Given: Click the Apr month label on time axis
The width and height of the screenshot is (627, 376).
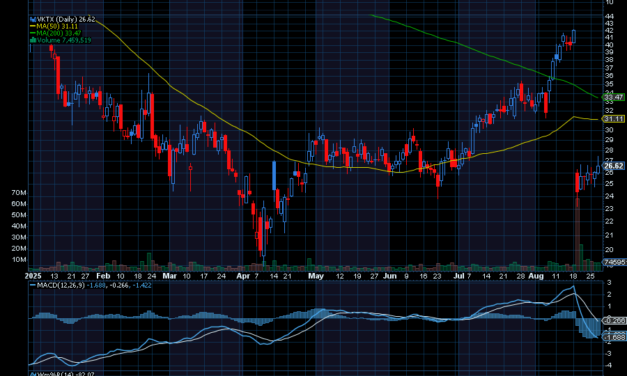Looking at the screenshot, I should [243, 276].
